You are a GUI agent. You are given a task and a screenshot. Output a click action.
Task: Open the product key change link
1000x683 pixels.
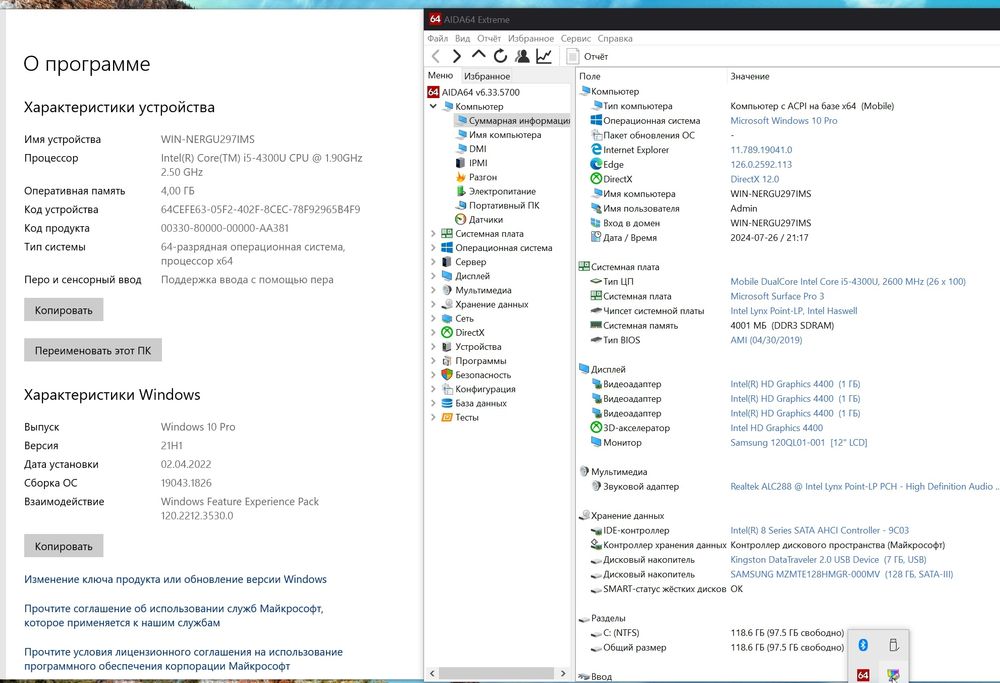click(x=175, y=579)
